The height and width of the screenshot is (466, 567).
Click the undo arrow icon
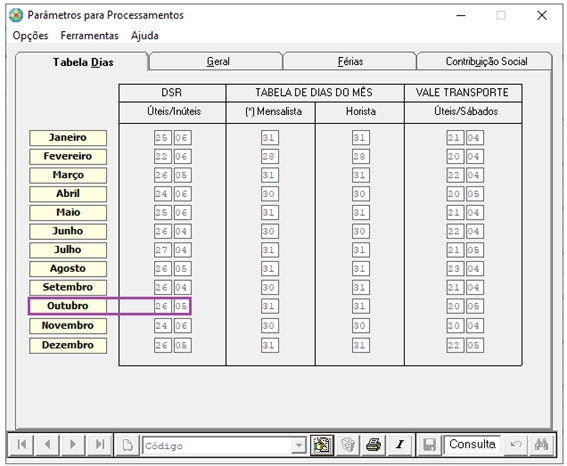click(515, 445)
